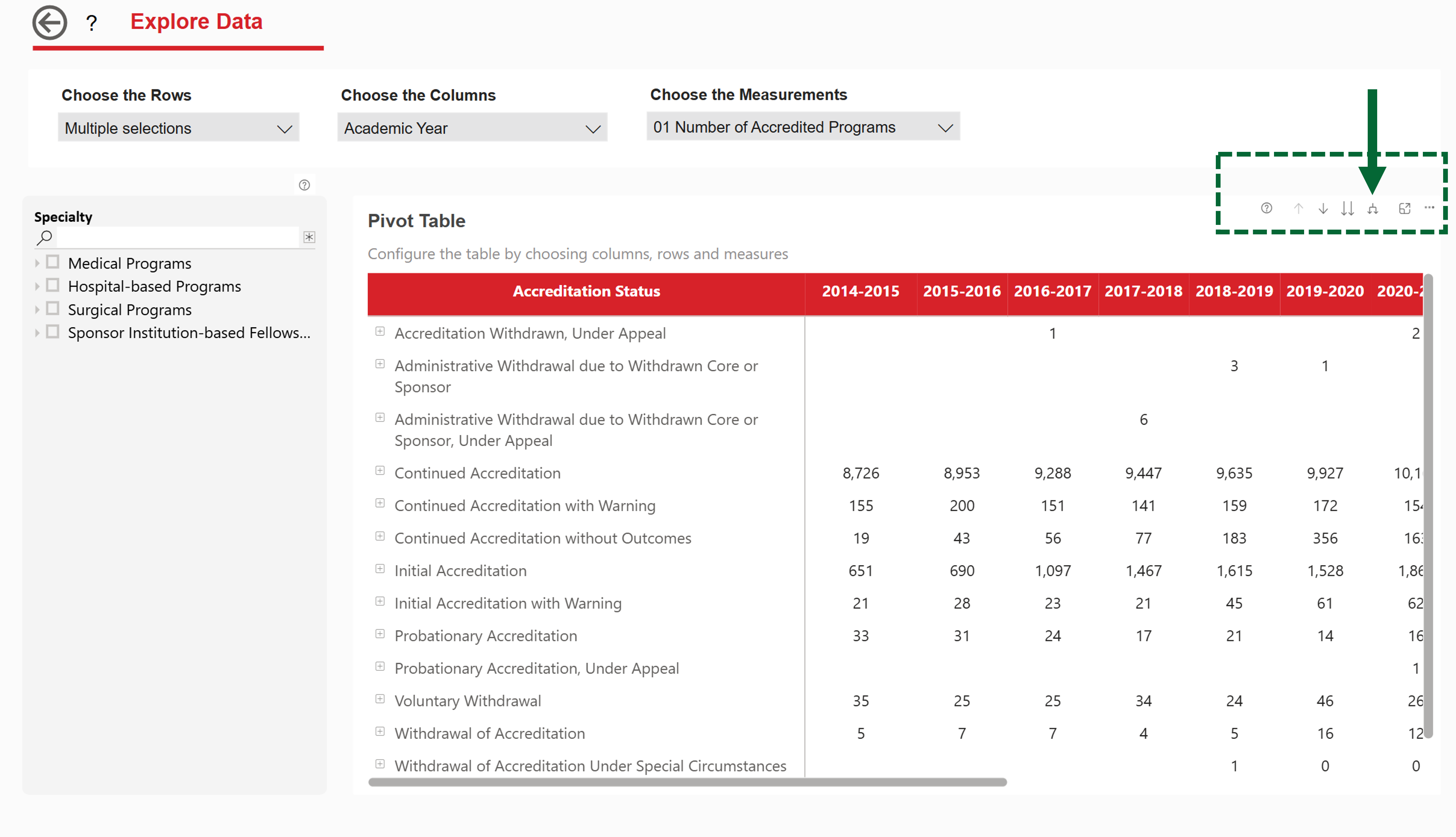Sort by the 2016-2017 column header
The width and height of the screenshot is (1456, 837).
click(1052, 292)
